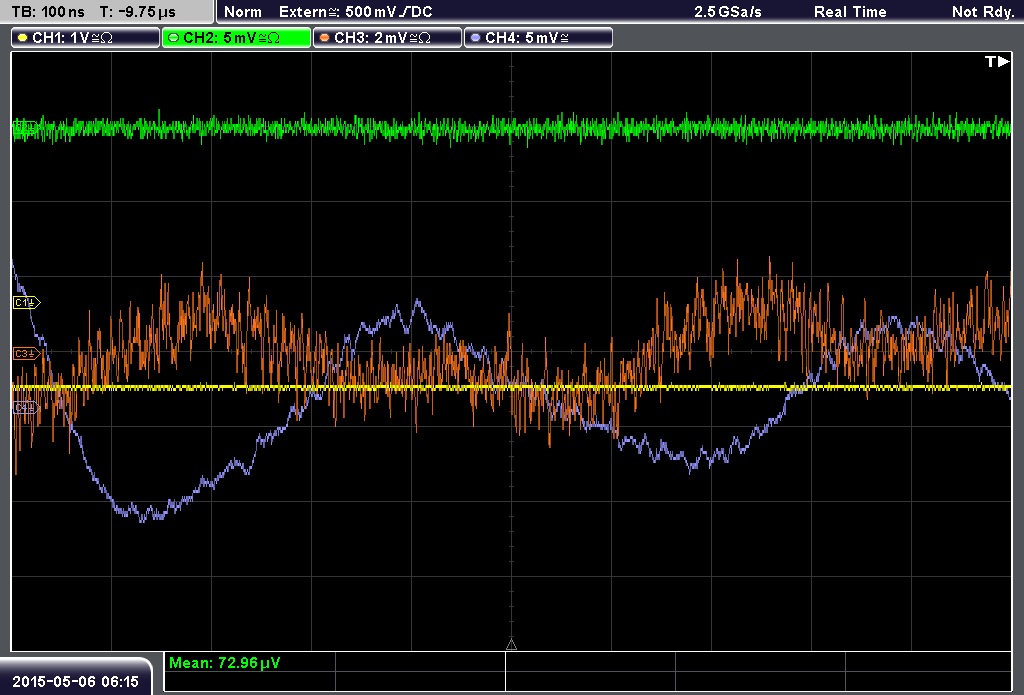
Task: Click the C1 ground level marker
Action: coord(27,302)
